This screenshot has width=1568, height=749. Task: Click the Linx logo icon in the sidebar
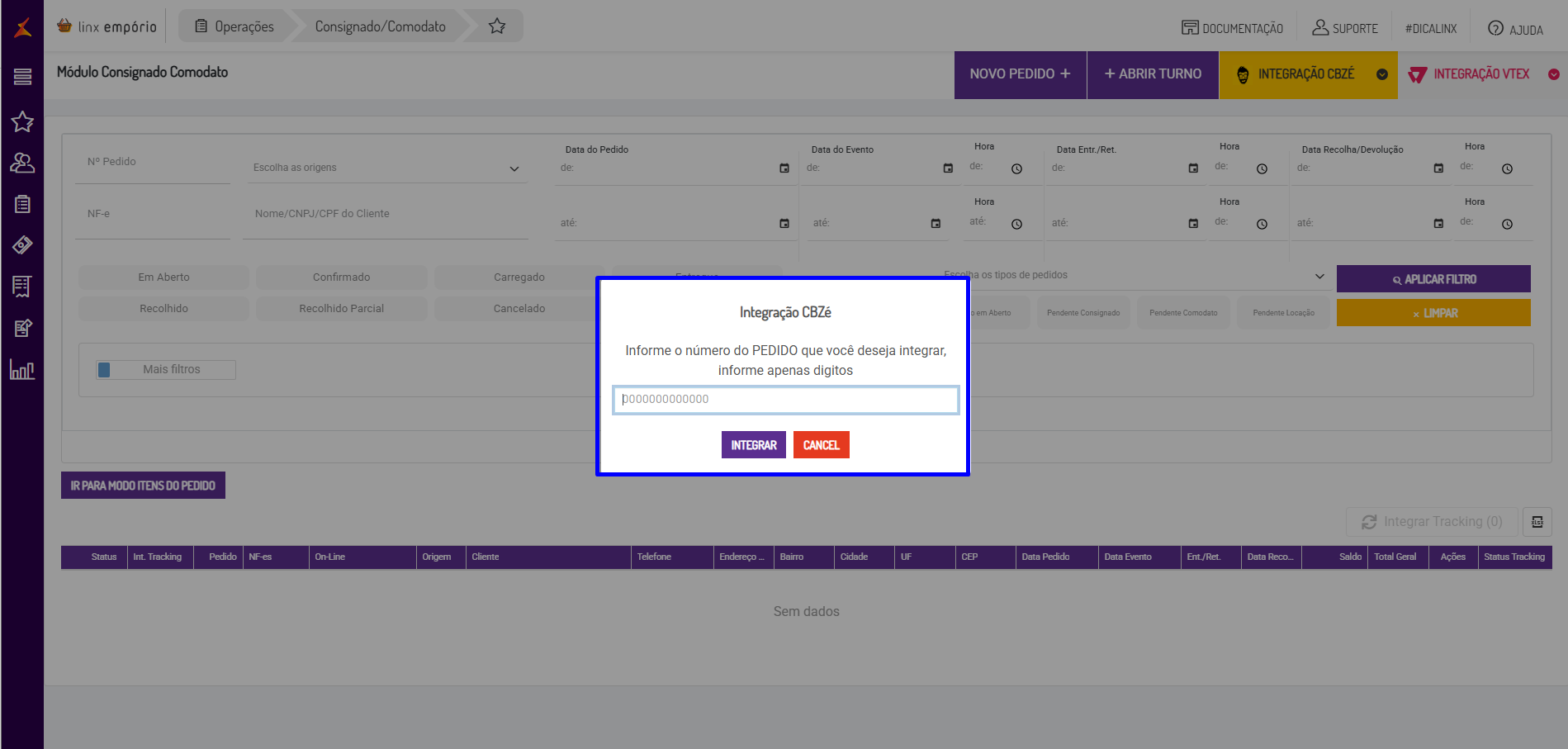point(23,27)
